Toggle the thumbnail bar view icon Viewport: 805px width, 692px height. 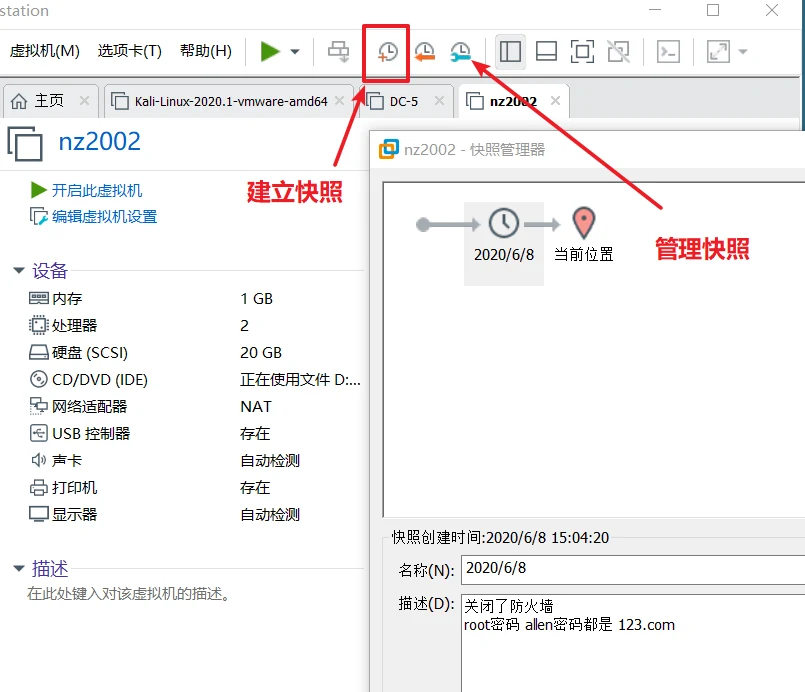click(x=546, y=51)
